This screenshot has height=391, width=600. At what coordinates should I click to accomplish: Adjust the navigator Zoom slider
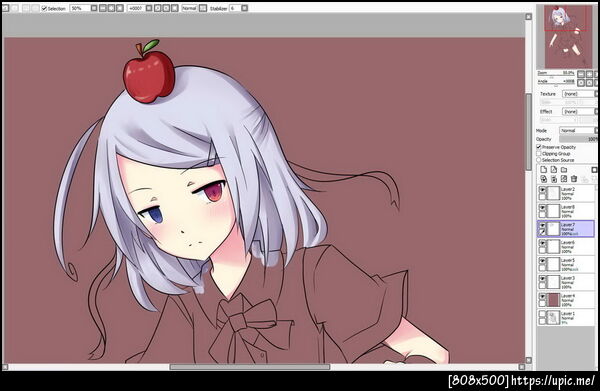(556, 75)
